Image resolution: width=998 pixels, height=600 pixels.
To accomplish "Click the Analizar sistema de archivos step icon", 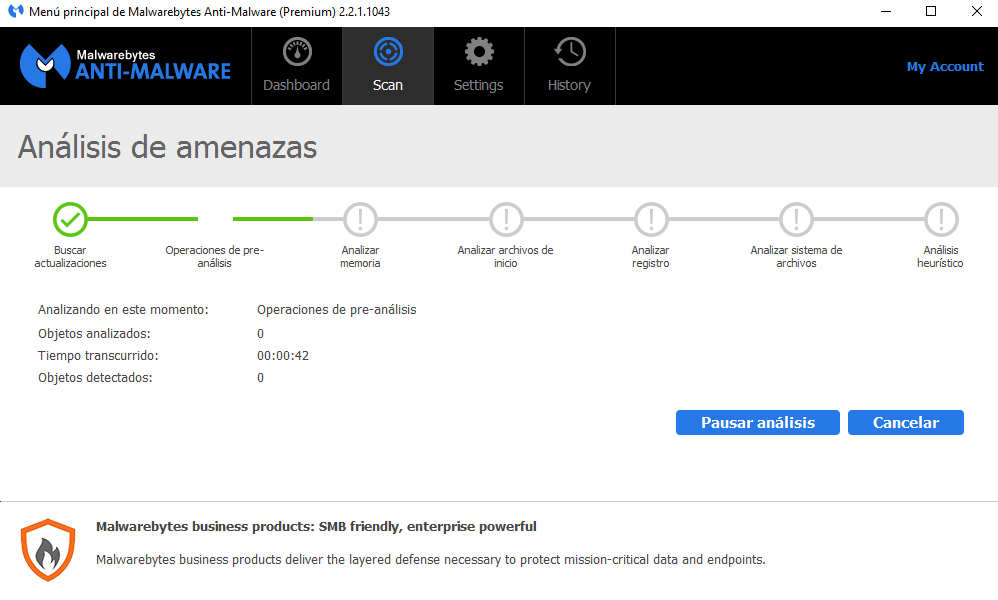I will (796, 220).
